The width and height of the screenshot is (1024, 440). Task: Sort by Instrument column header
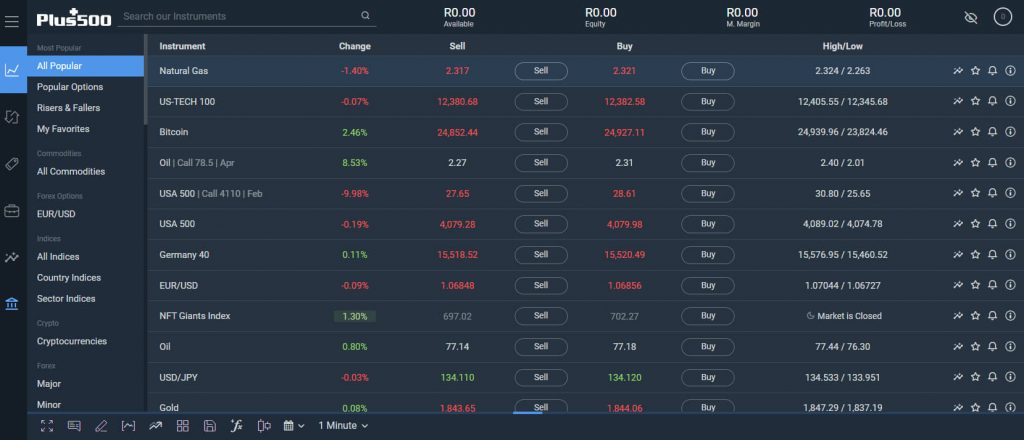[x=182, y=46]
